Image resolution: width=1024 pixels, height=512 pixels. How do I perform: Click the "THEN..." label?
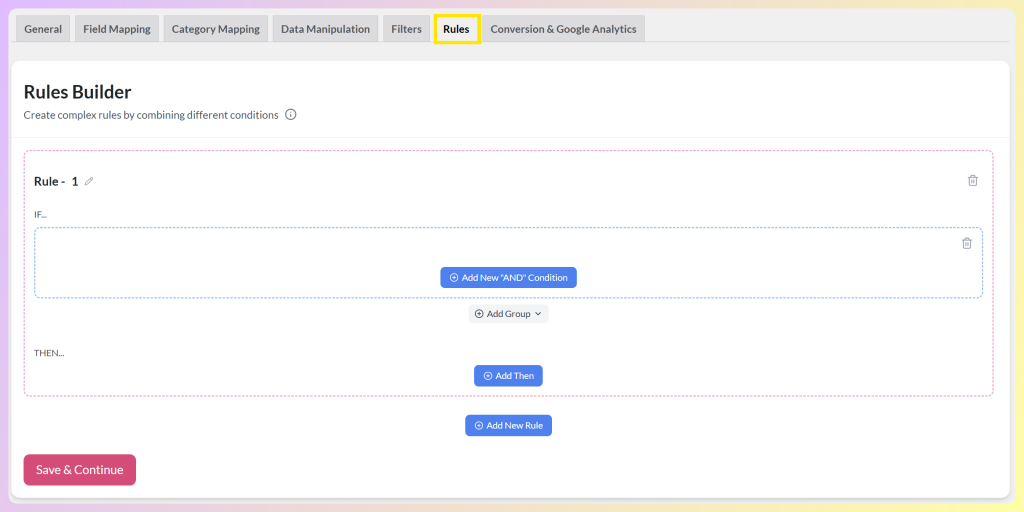tap(49, 353)
